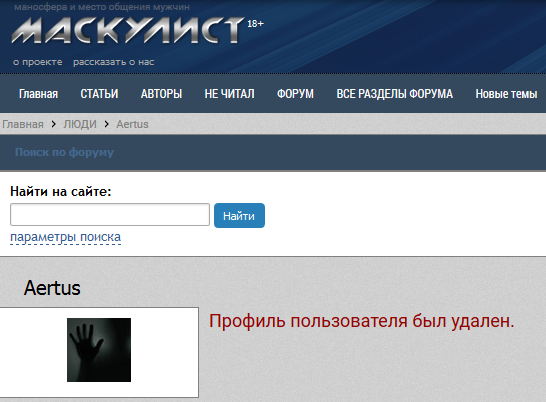This screenshot has width=546, height=402.
Task: Click the first breadcrumb chevron separator
Action: [54, 124]
